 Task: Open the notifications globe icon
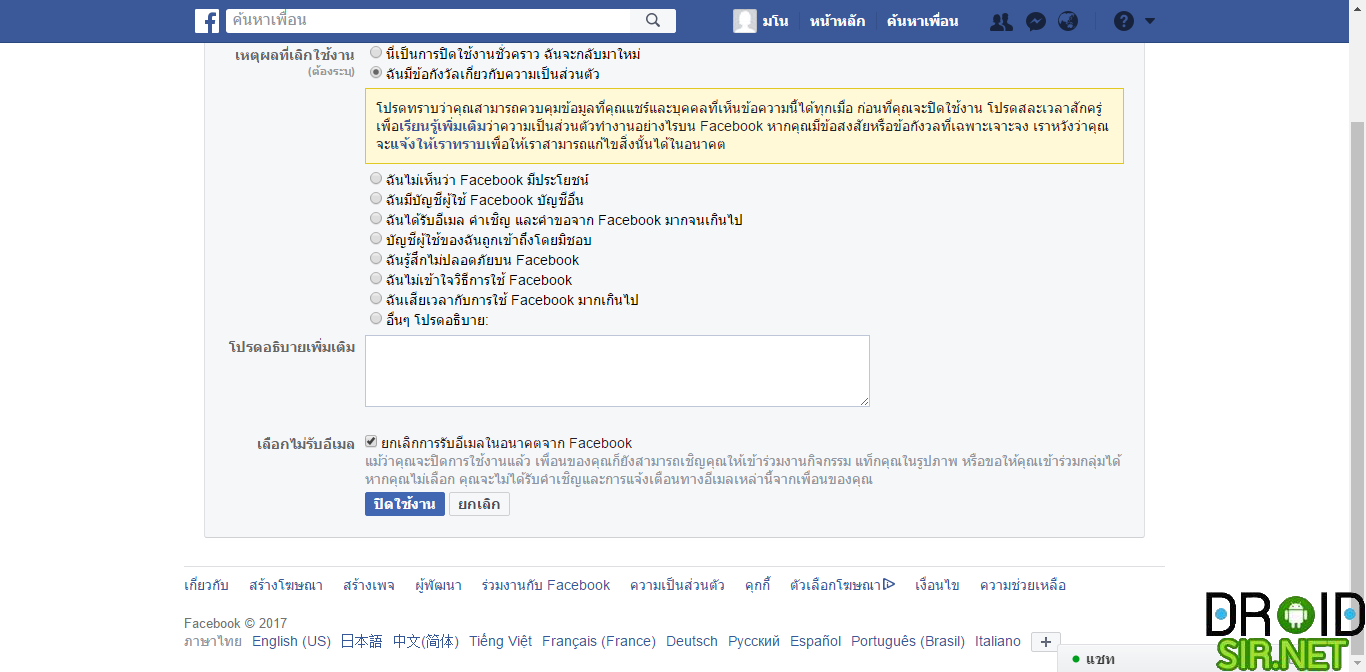(x=1068, y=21)
